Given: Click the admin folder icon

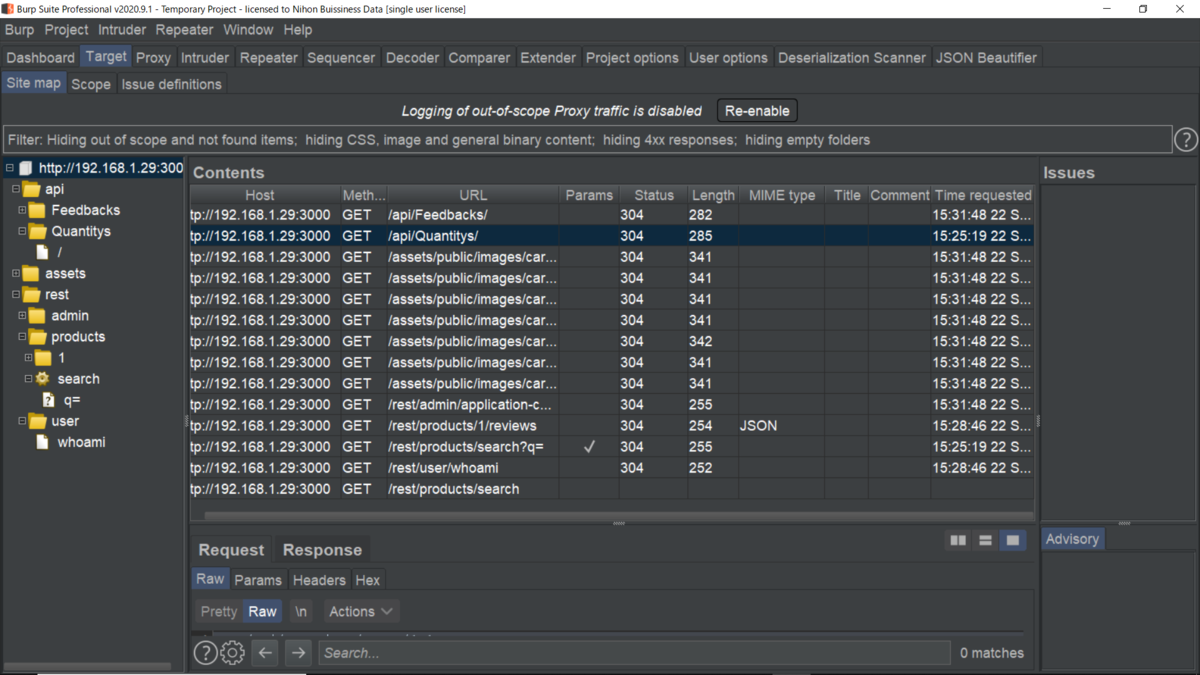Looking at the screenshot, I should [37, 315].
